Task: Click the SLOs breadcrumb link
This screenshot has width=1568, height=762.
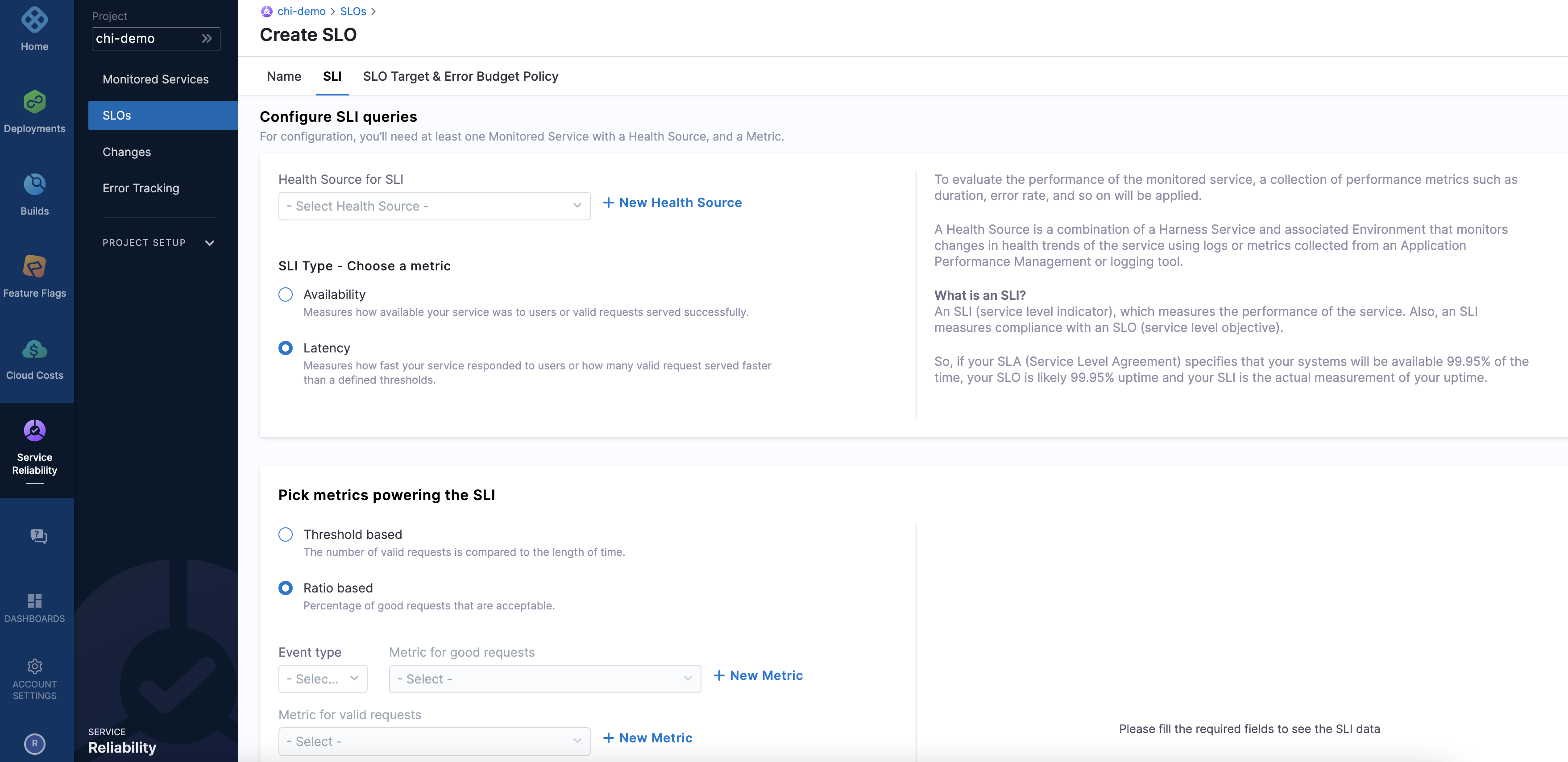Action: (x=353, y=12)
